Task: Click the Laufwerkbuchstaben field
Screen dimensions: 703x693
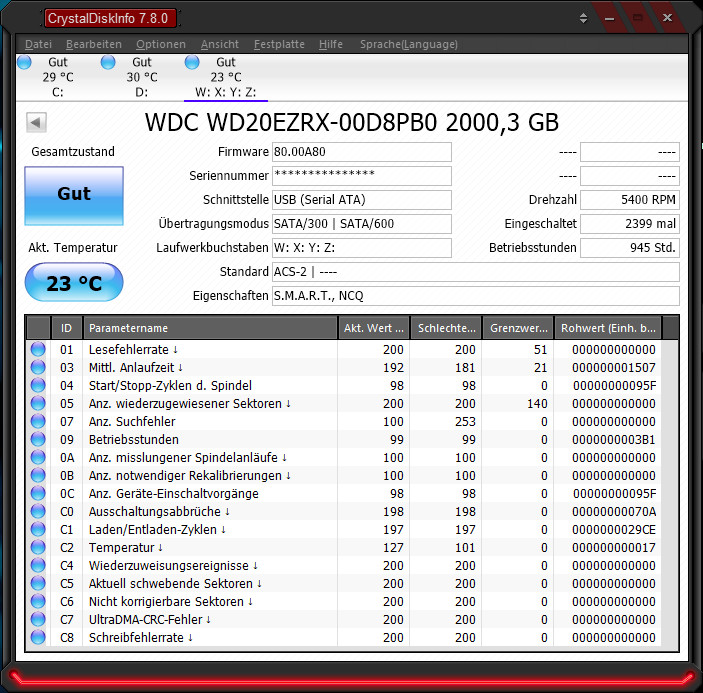Action: (x=362, y=248)
